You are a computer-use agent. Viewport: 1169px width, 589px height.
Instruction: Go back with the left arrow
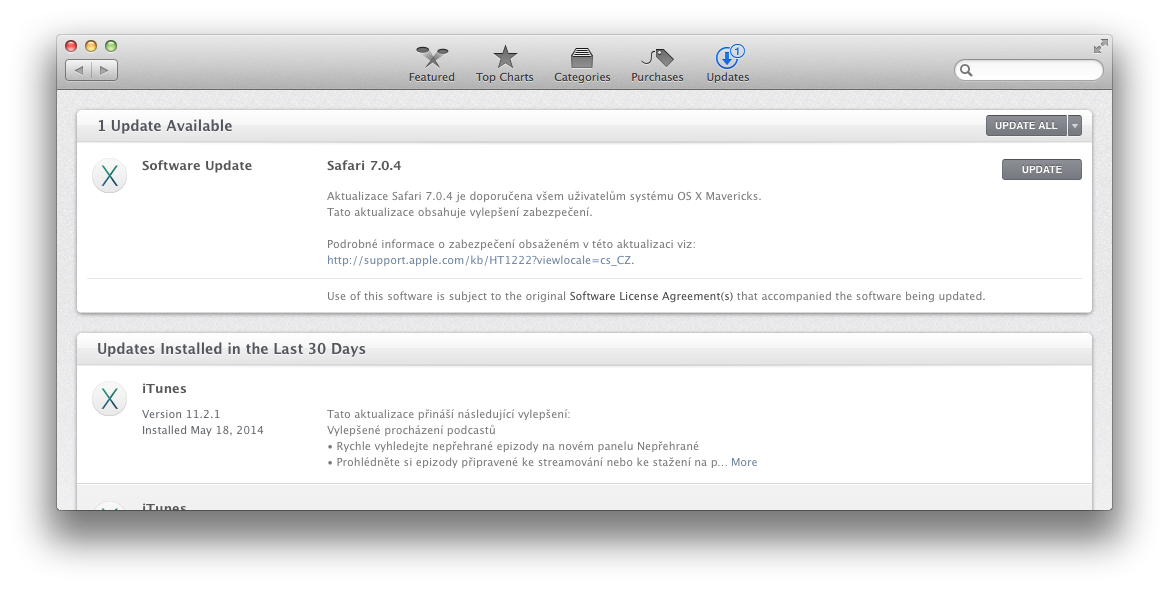79,70
